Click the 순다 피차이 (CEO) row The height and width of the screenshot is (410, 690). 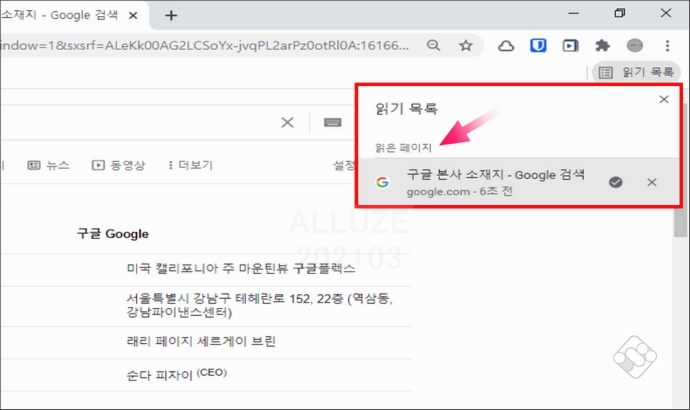176,375
